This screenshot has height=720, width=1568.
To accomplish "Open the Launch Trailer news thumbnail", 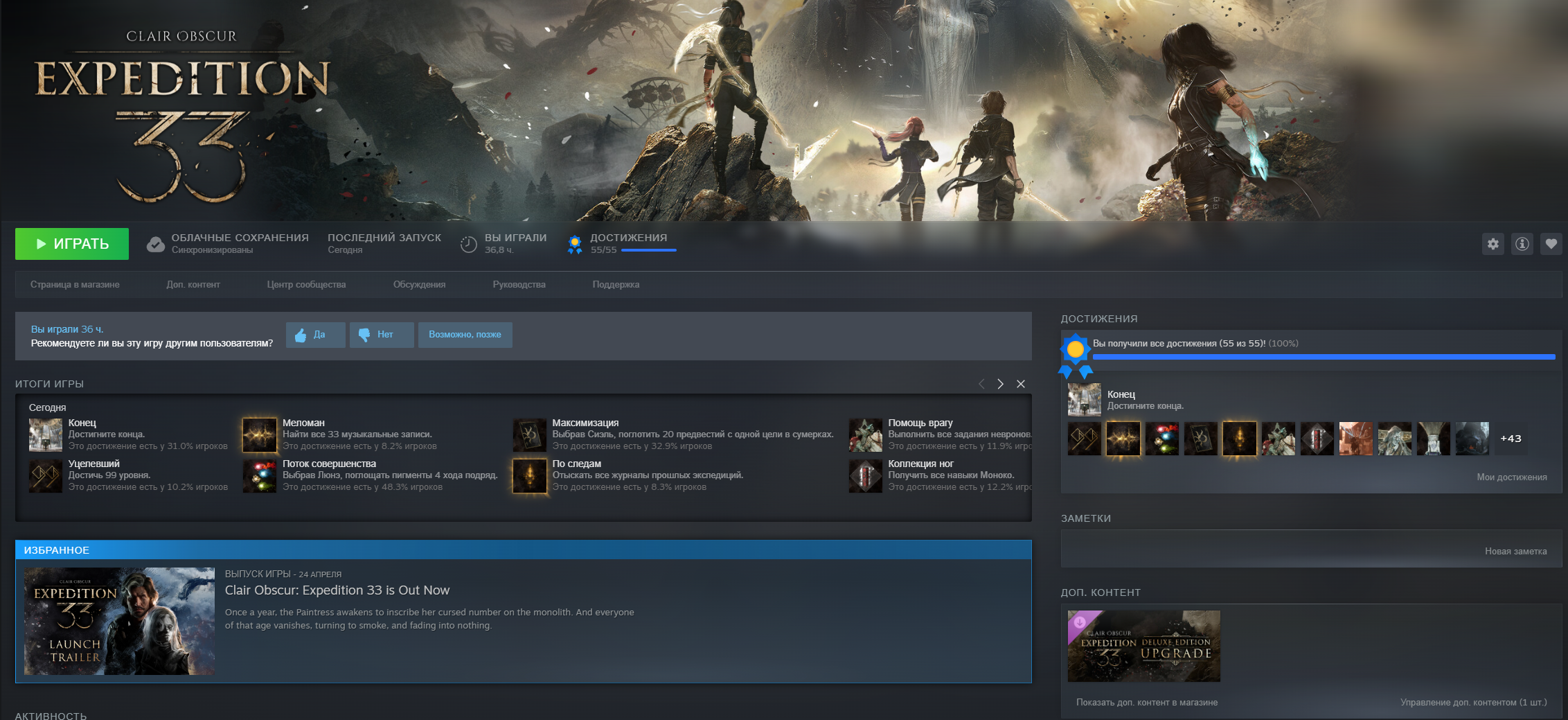I will pos(119,622).
